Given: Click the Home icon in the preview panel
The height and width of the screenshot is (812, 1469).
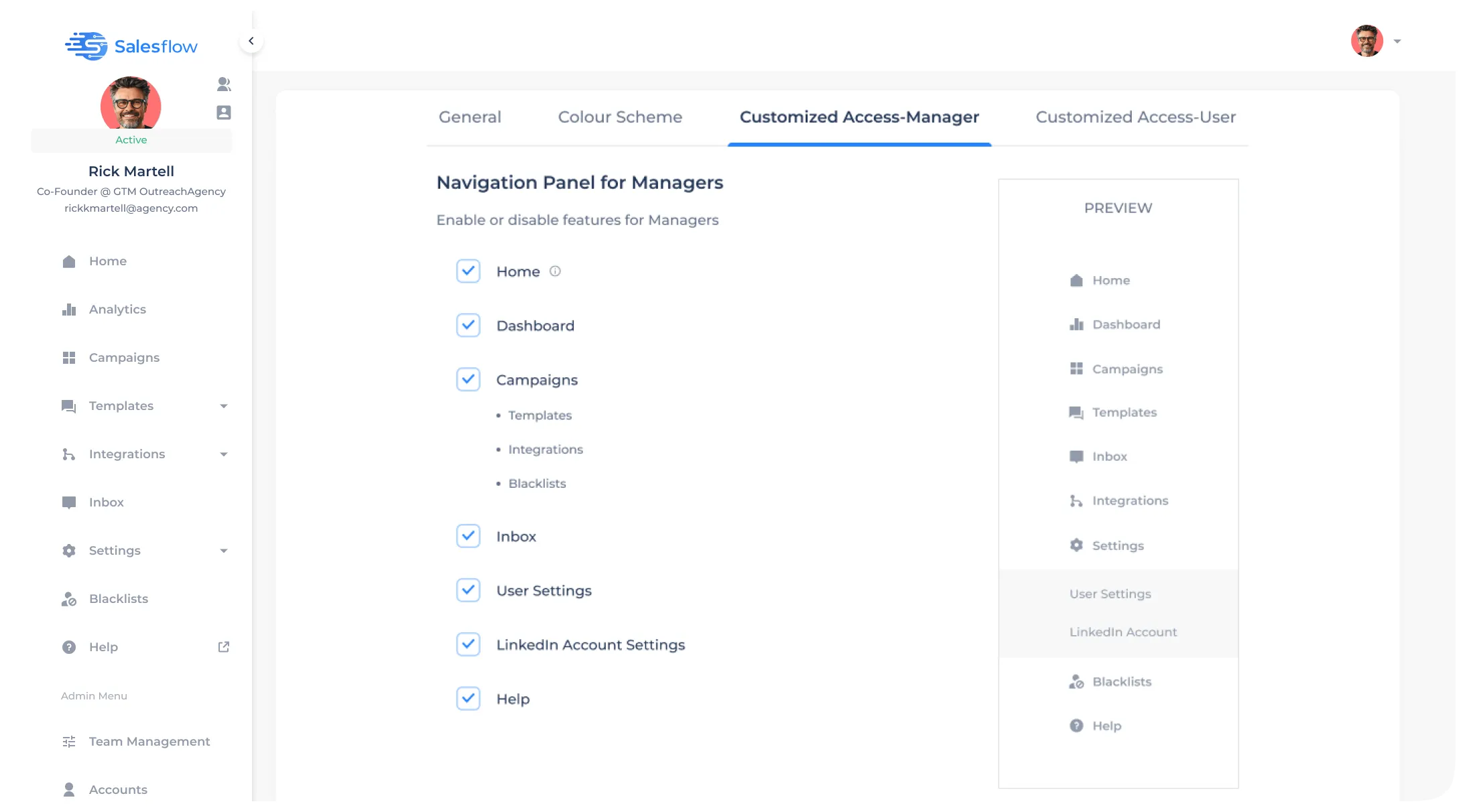Looking at the screenshot, I should pyautogui.click(x=1076, y=281).
